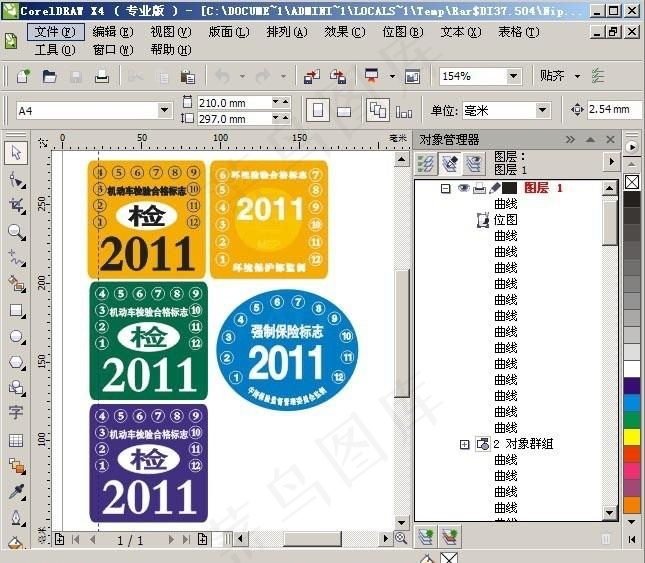Viewport: 645px width, 563px height.
Task: Open the 效果 menu
Action: pyautogui.click(x=344, y=32)
